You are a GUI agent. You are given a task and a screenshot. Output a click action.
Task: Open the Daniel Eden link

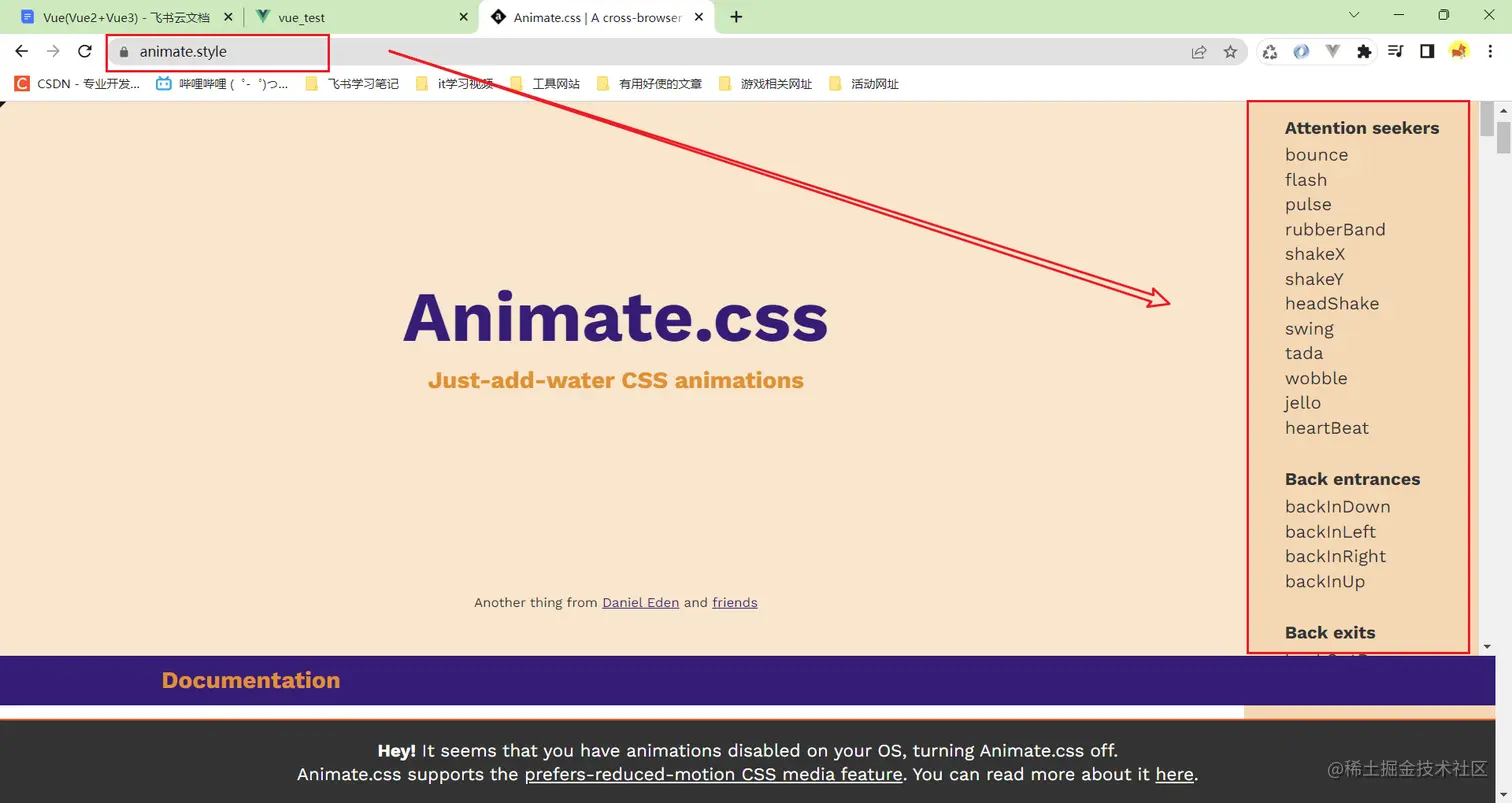(640, 602)
